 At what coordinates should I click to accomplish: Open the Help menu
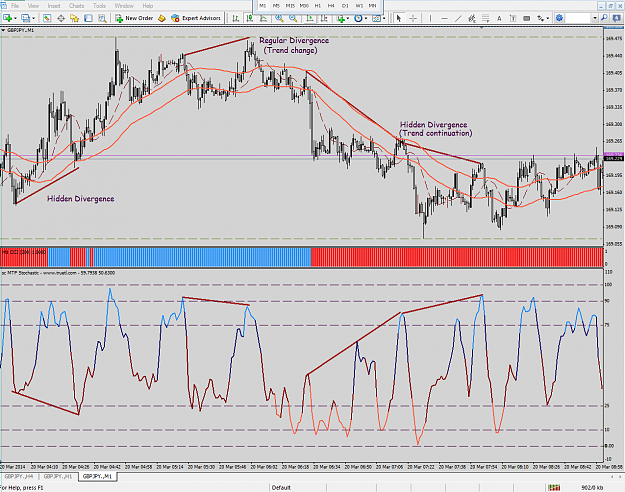pos(147,6)
